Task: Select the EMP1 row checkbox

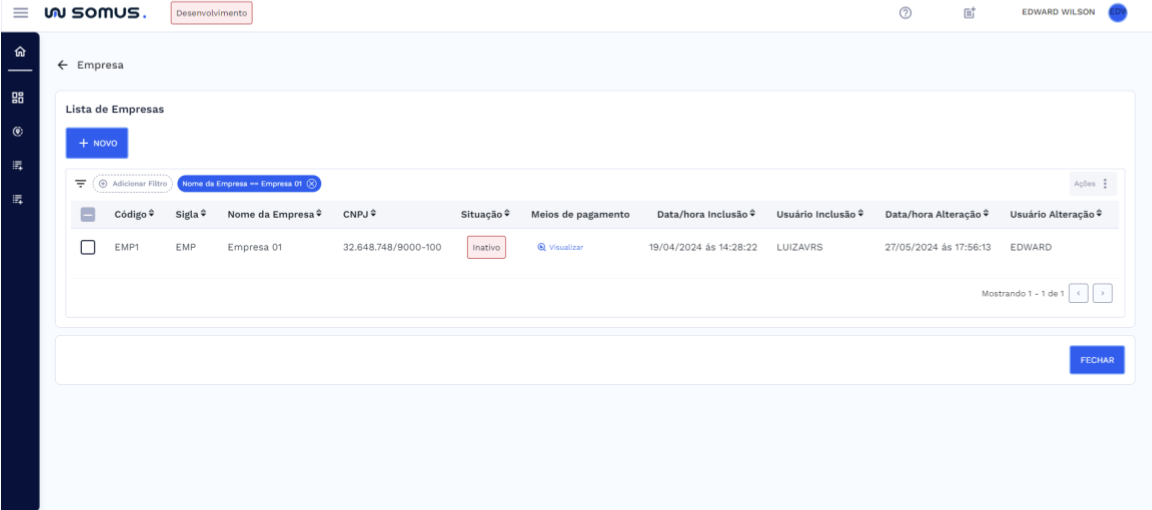Action: click(x=87, y=247)
